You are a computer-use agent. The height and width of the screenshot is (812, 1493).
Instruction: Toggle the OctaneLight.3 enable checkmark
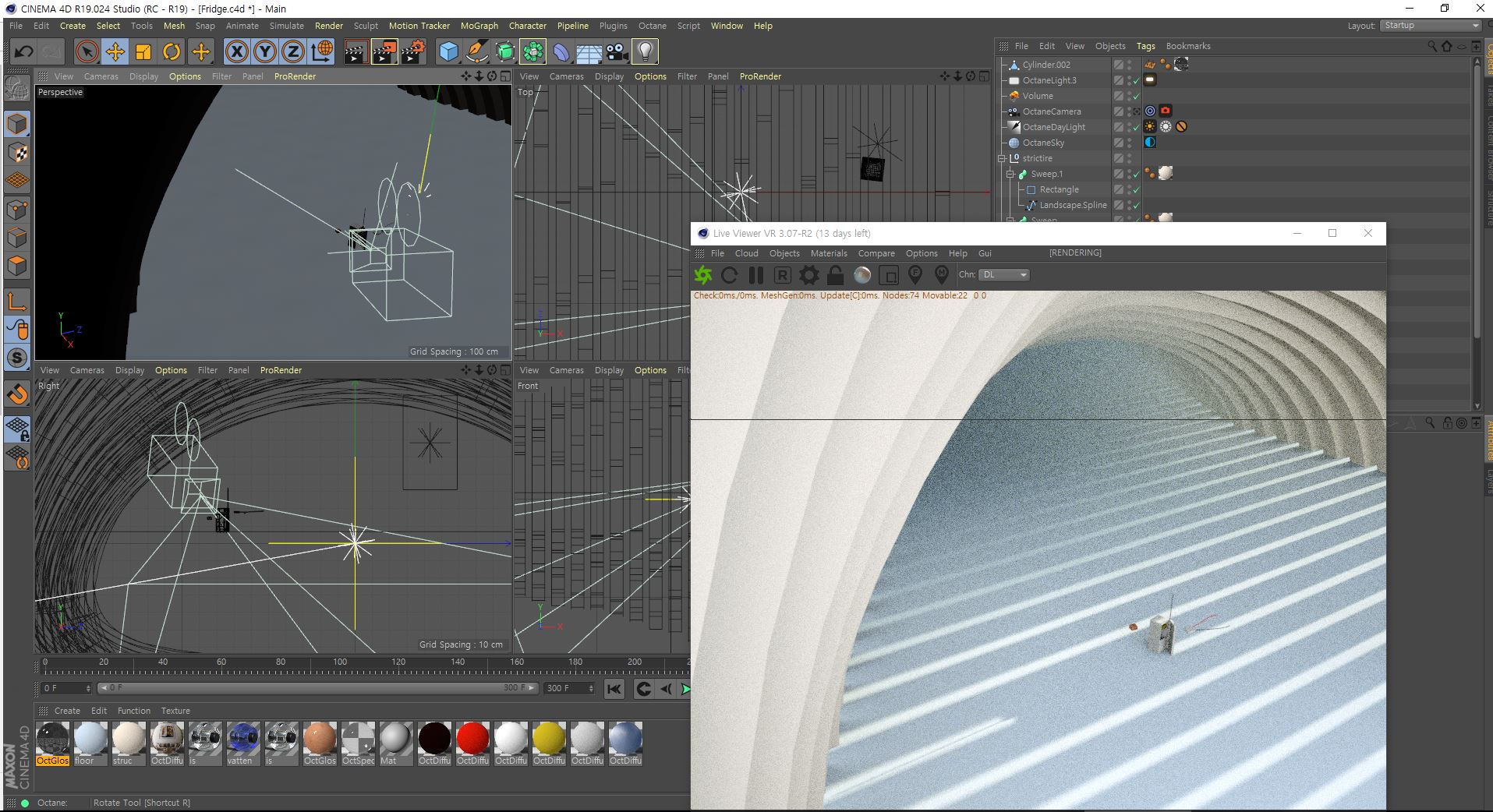coord(1137,80)
